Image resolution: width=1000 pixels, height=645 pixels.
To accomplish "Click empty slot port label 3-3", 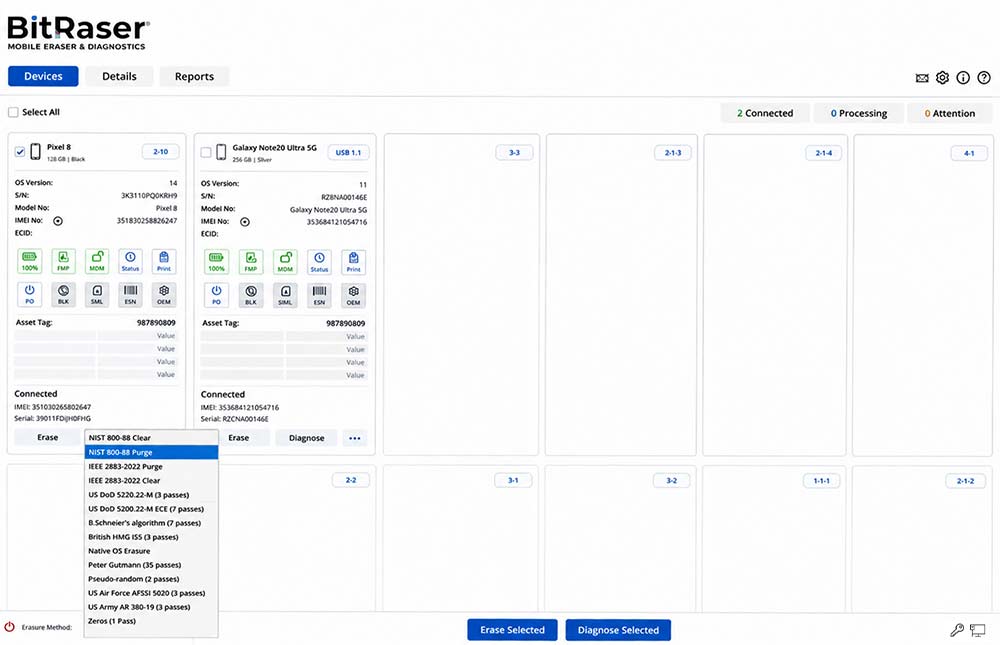I will click(514, 152).
